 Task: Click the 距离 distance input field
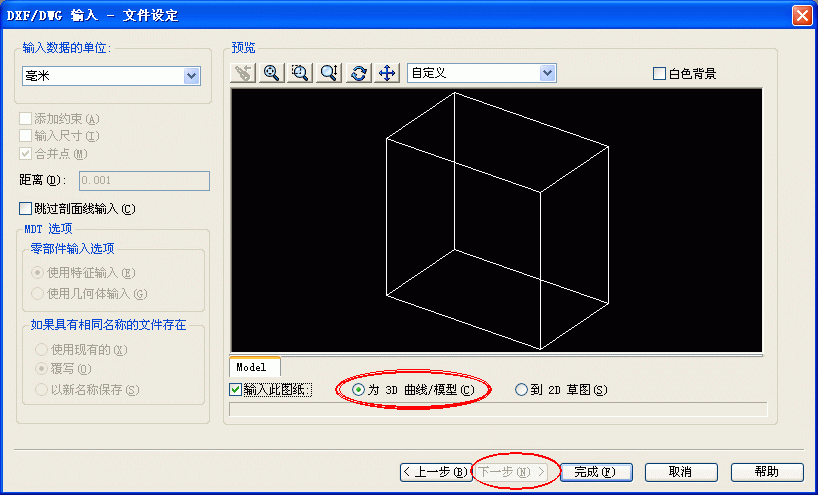click(x=145, y=180)
